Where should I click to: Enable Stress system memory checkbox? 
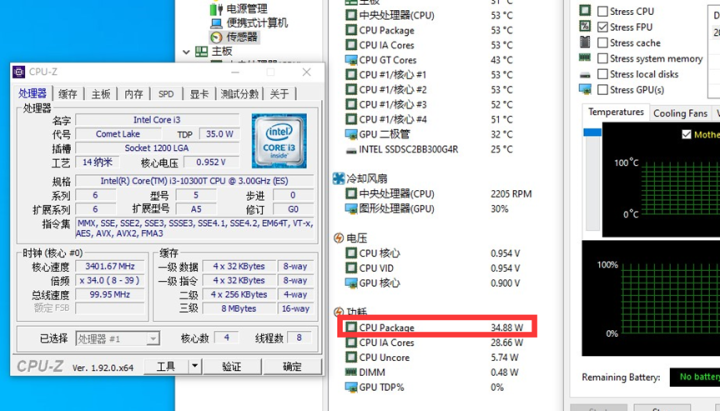(602, 58)
